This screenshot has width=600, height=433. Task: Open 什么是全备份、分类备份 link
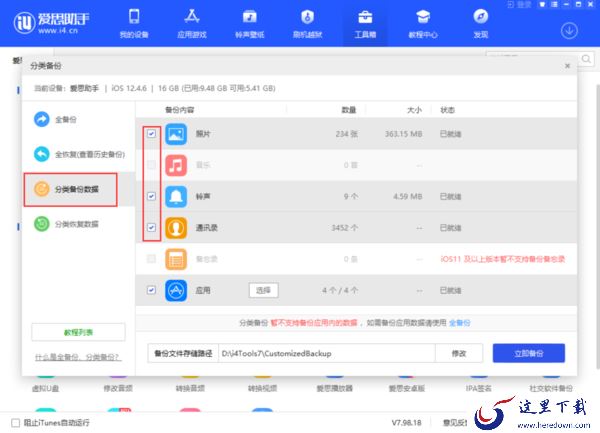[78, 357]
